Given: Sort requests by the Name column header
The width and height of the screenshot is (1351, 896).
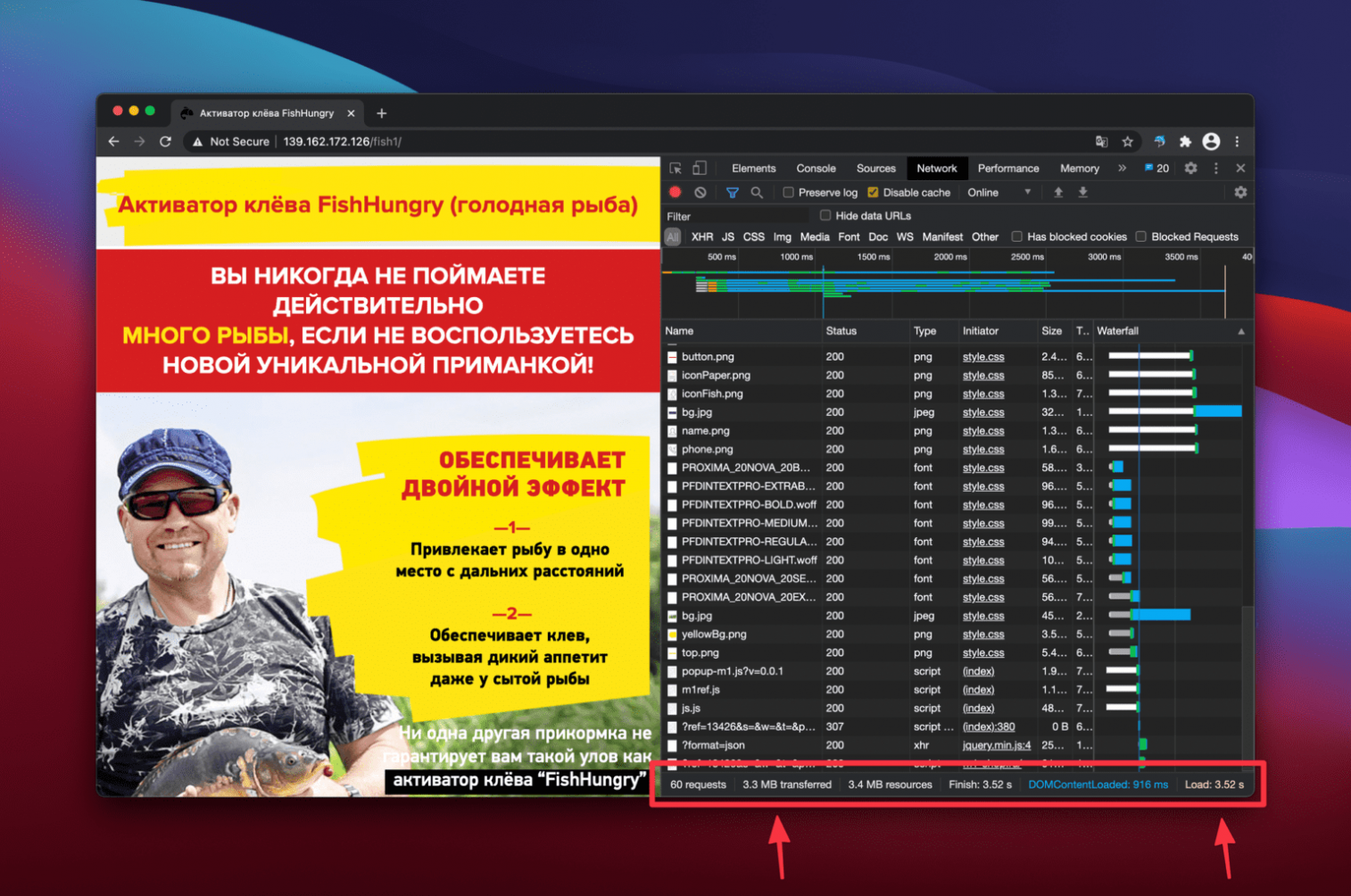Looking at the screenshot, I should pos(742,331).
